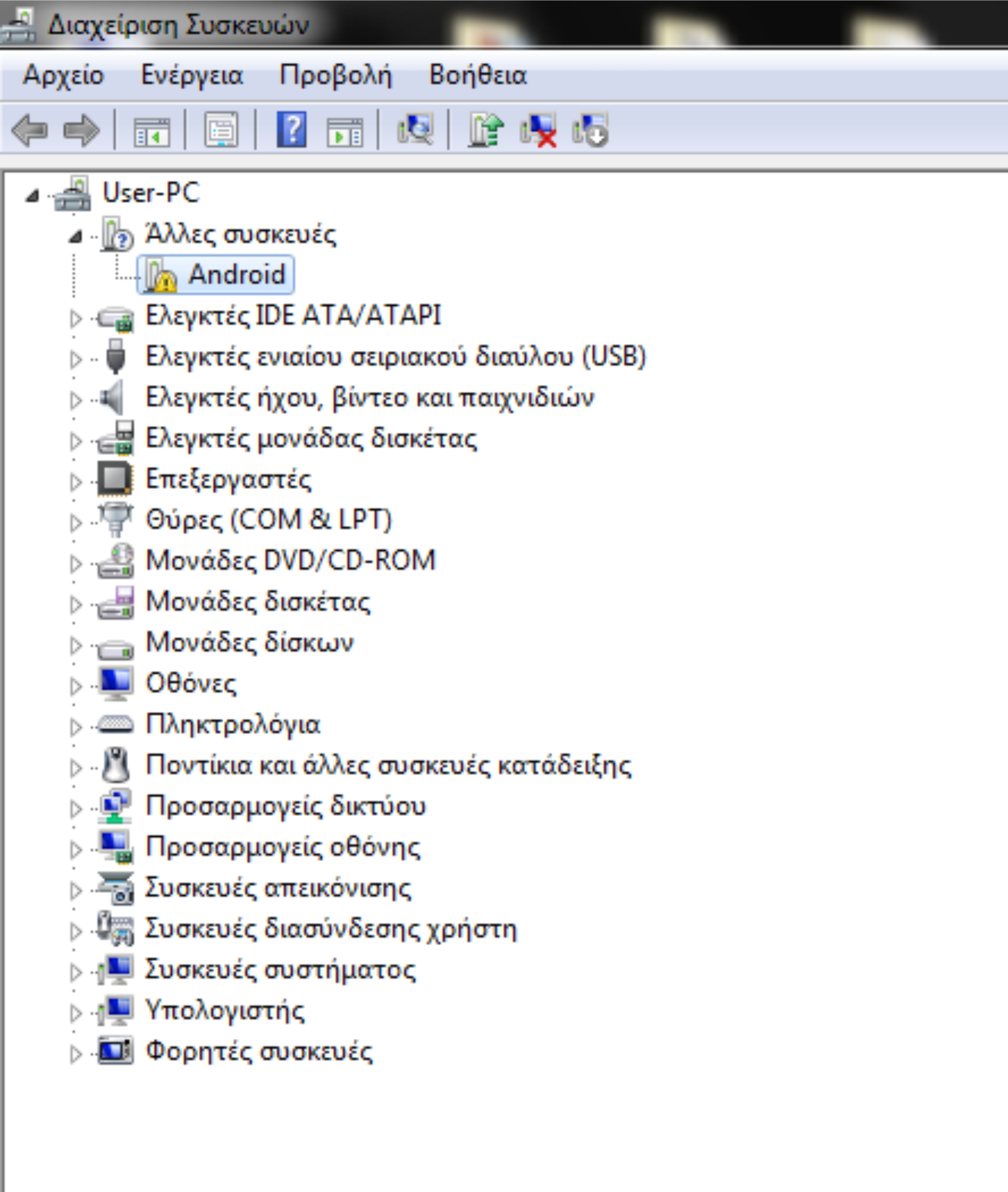Image resolution: width=1008 pixels, height=1192 pixels.
Task: Open the Αρχείο menu
Action: 63,75
